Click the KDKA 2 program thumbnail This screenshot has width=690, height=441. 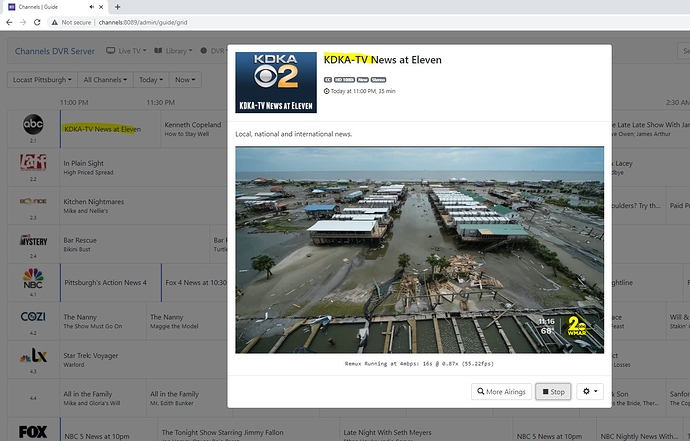coord(275,82)
